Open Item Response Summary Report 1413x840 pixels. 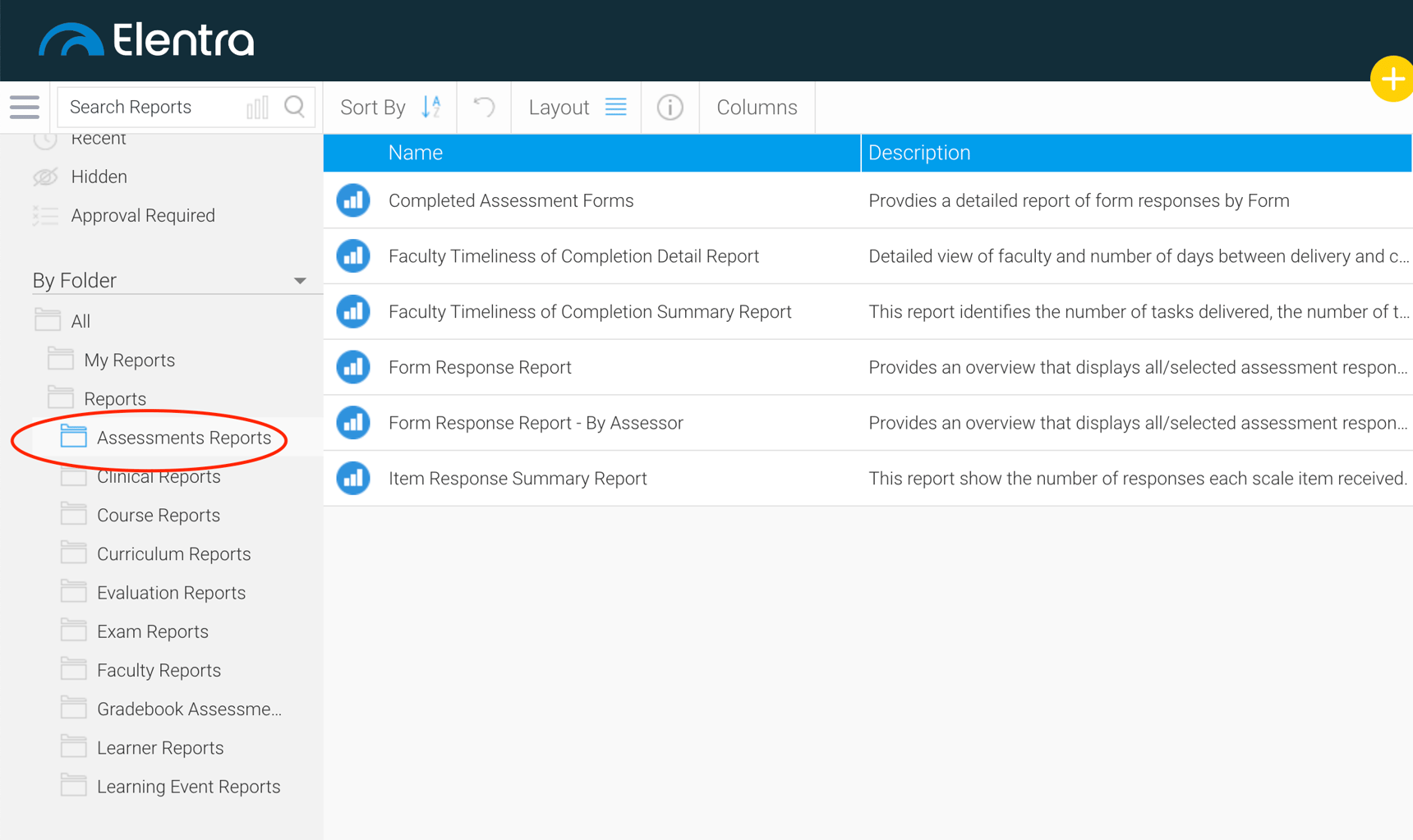coord(517,478)
